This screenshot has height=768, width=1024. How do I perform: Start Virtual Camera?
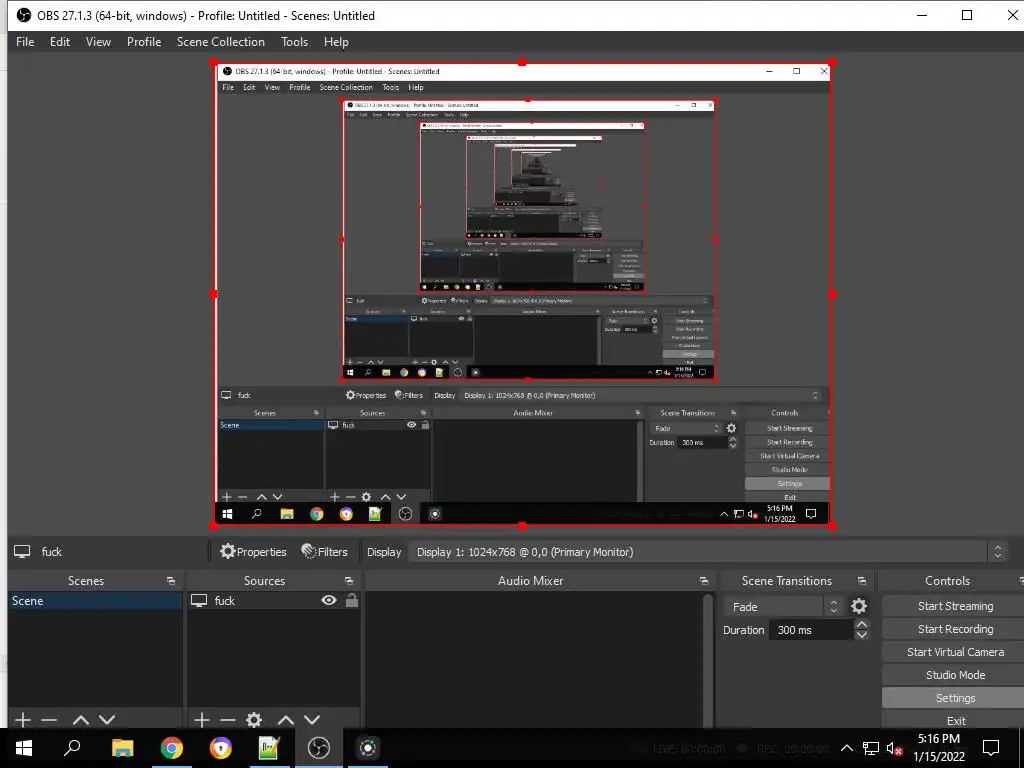pyautogui.click(x=955, y=652)
